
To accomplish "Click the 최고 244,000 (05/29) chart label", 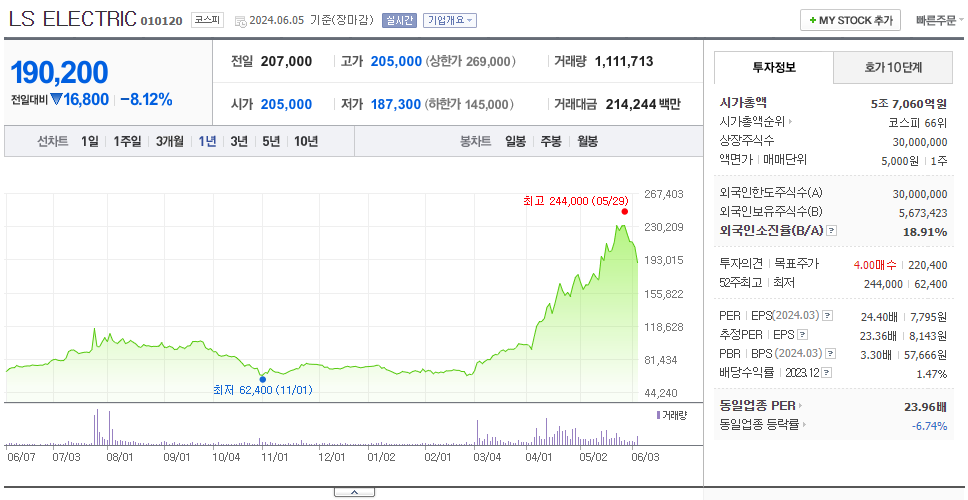I will (575, 201).
